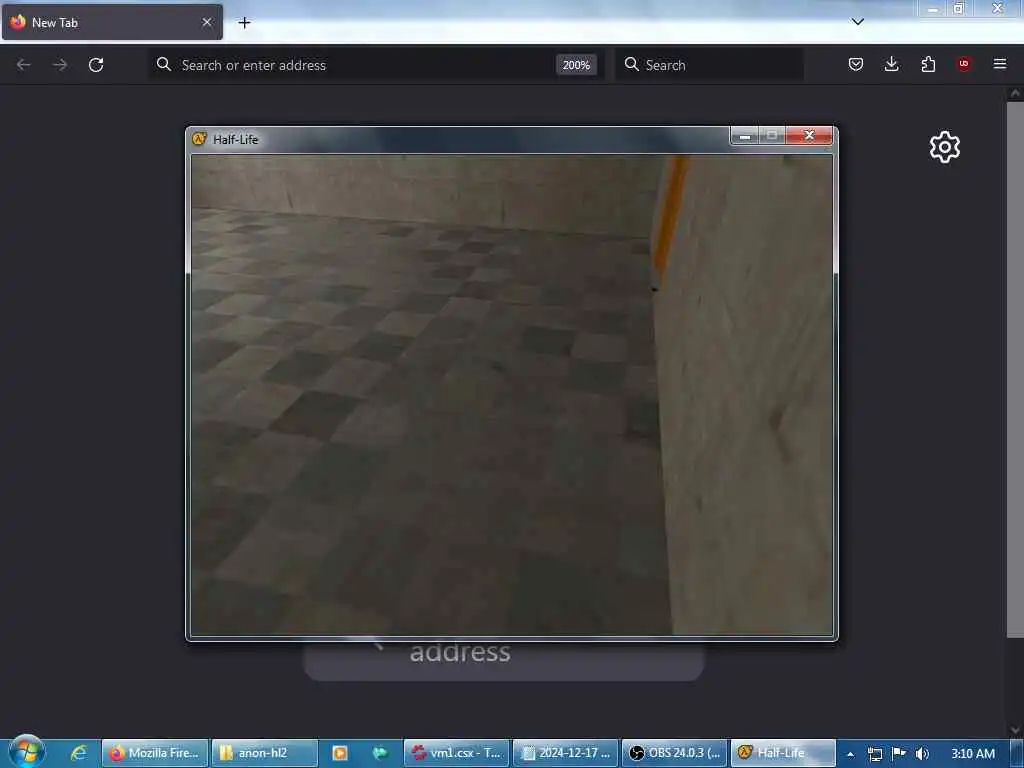Switch to the Mozilla Firefox taskbar button

tap(155, 753)
